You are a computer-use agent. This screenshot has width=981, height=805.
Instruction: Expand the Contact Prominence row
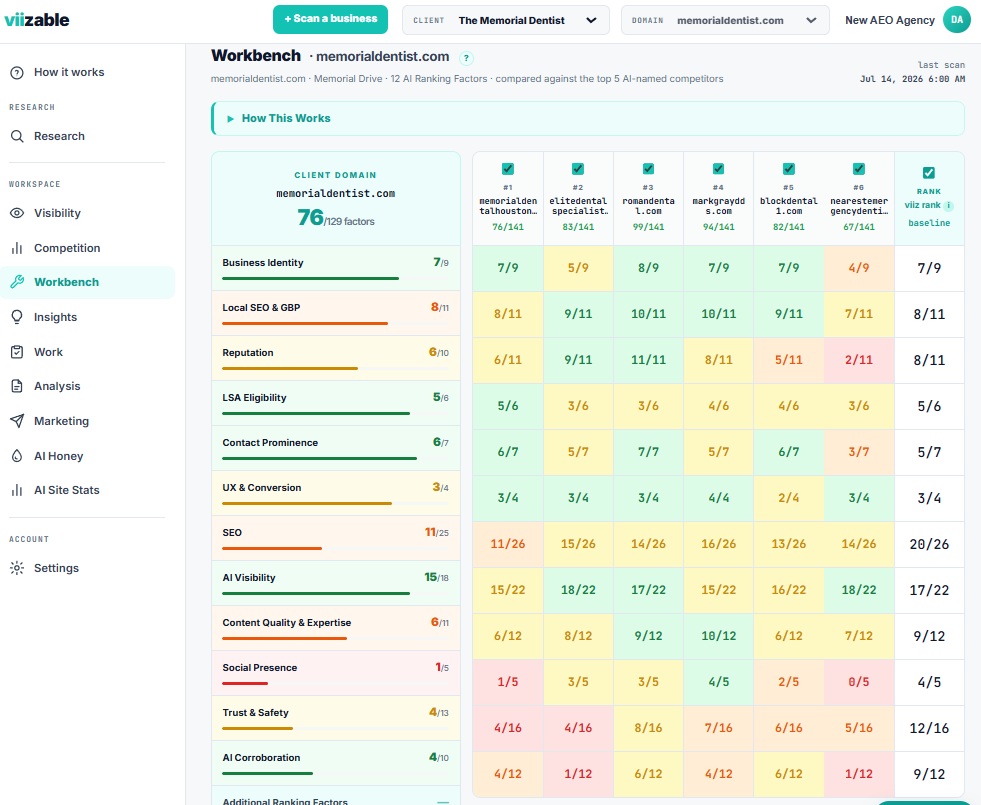pos(336,448)
